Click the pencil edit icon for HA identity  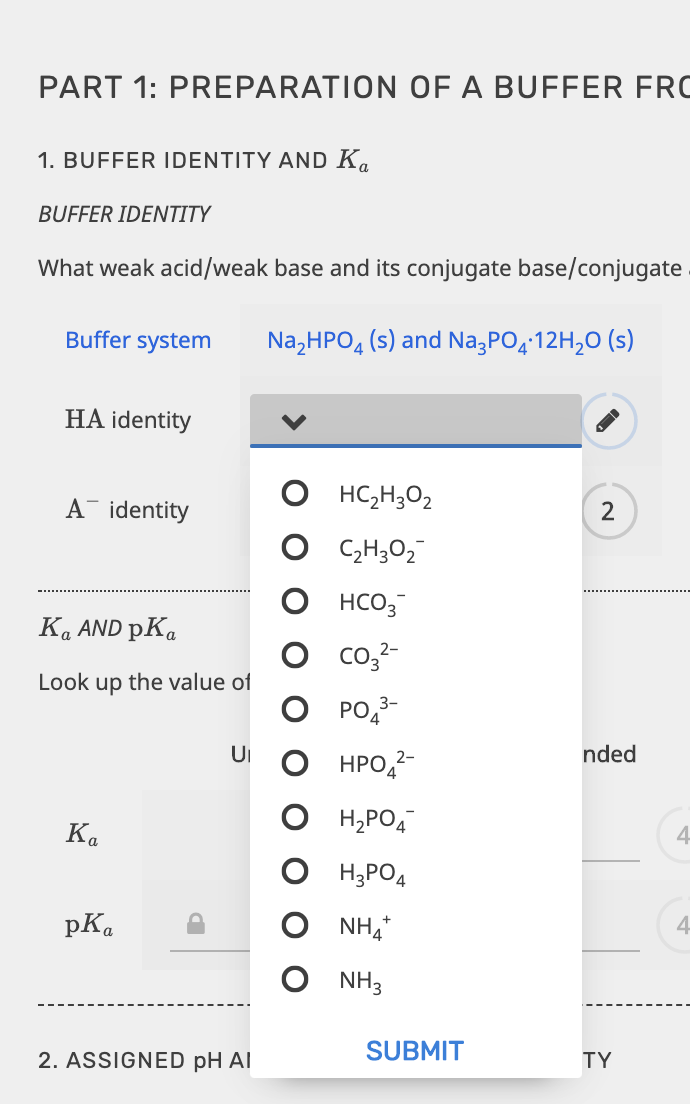tap(609, 421)
